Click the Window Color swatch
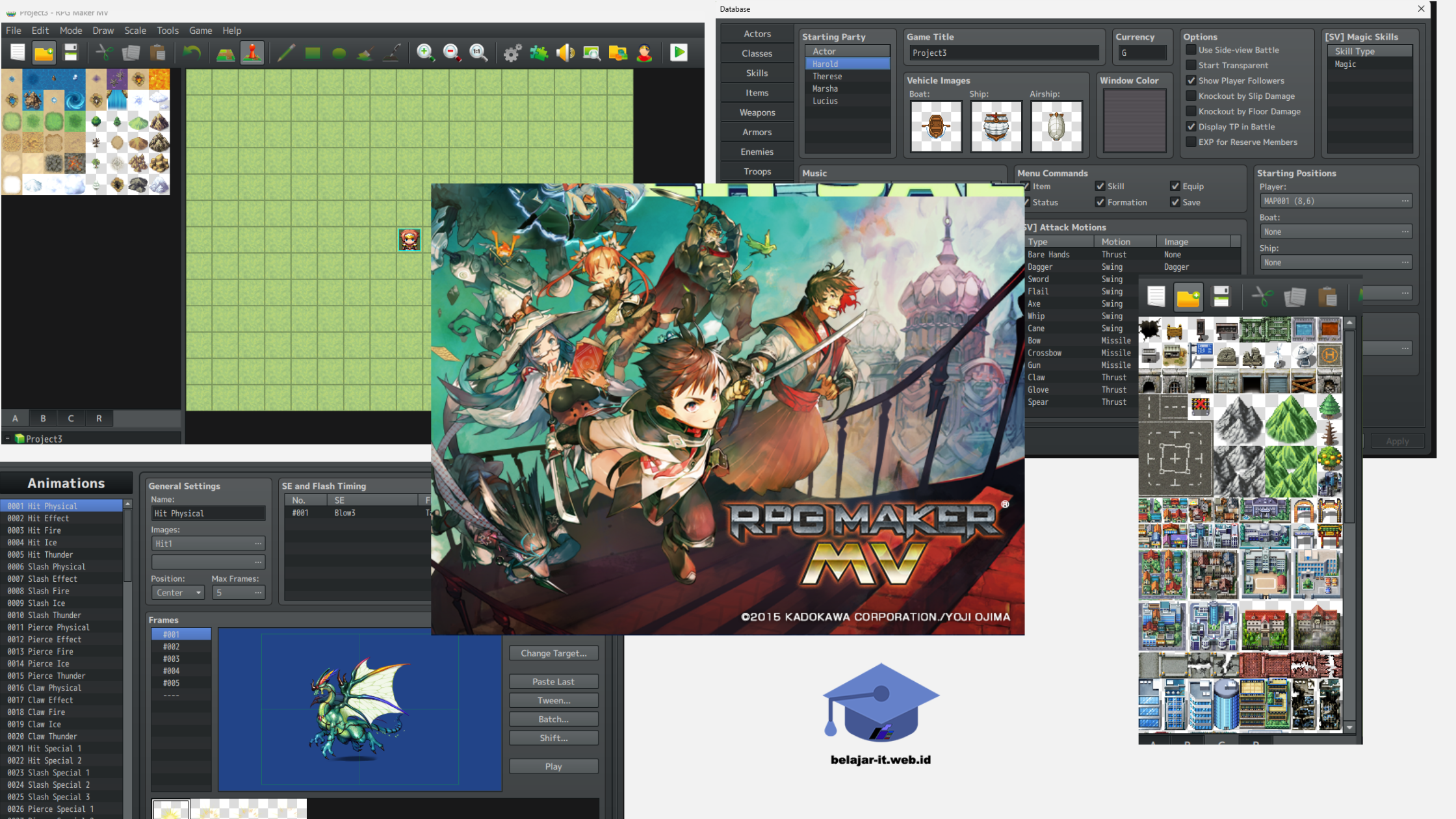The height and width of the screenshot is (819, 1456). tap(1134, 121)
